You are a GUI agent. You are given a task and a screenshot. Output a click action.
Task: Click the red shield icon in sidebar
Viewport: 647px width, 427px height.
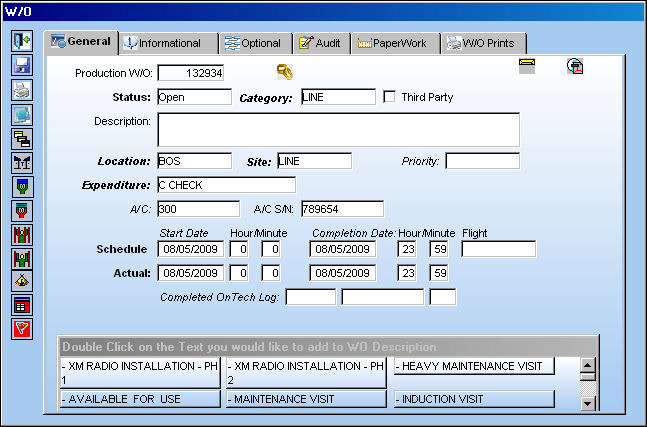(22, 211)
